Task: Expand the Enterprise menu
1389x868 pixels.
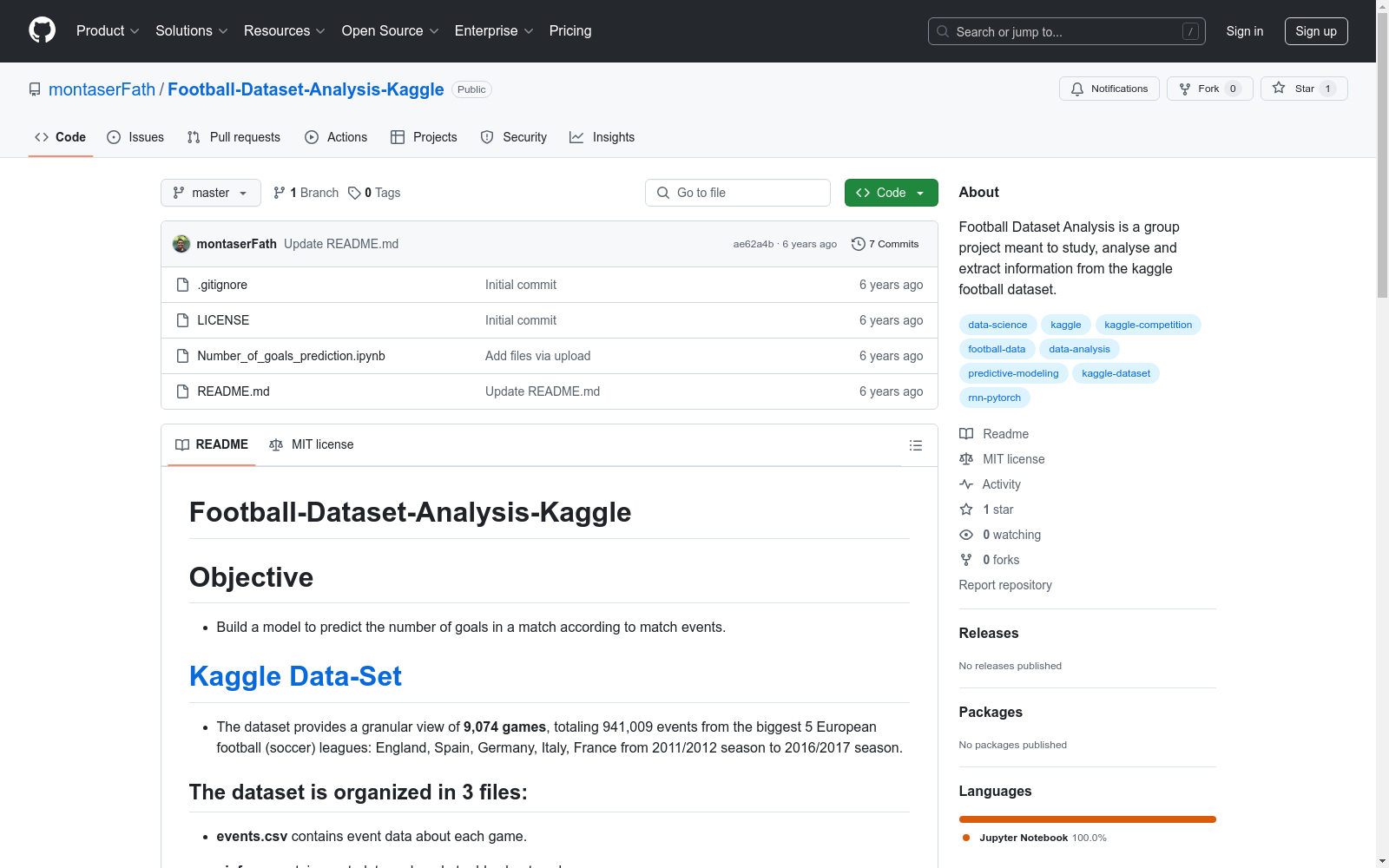Action: pyautogui.click(x=494, y=31)
